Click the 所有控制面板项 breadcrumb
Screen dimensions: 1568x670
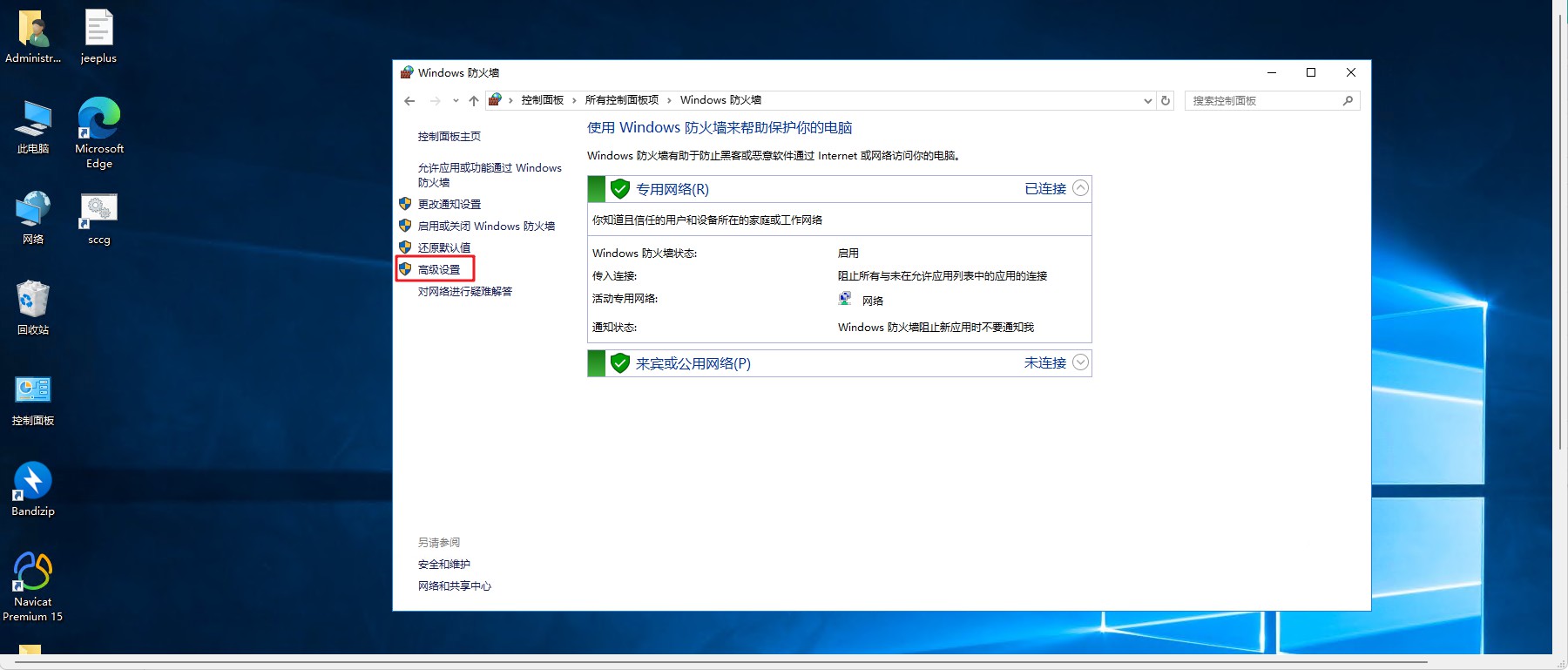(x=622, y=100)
